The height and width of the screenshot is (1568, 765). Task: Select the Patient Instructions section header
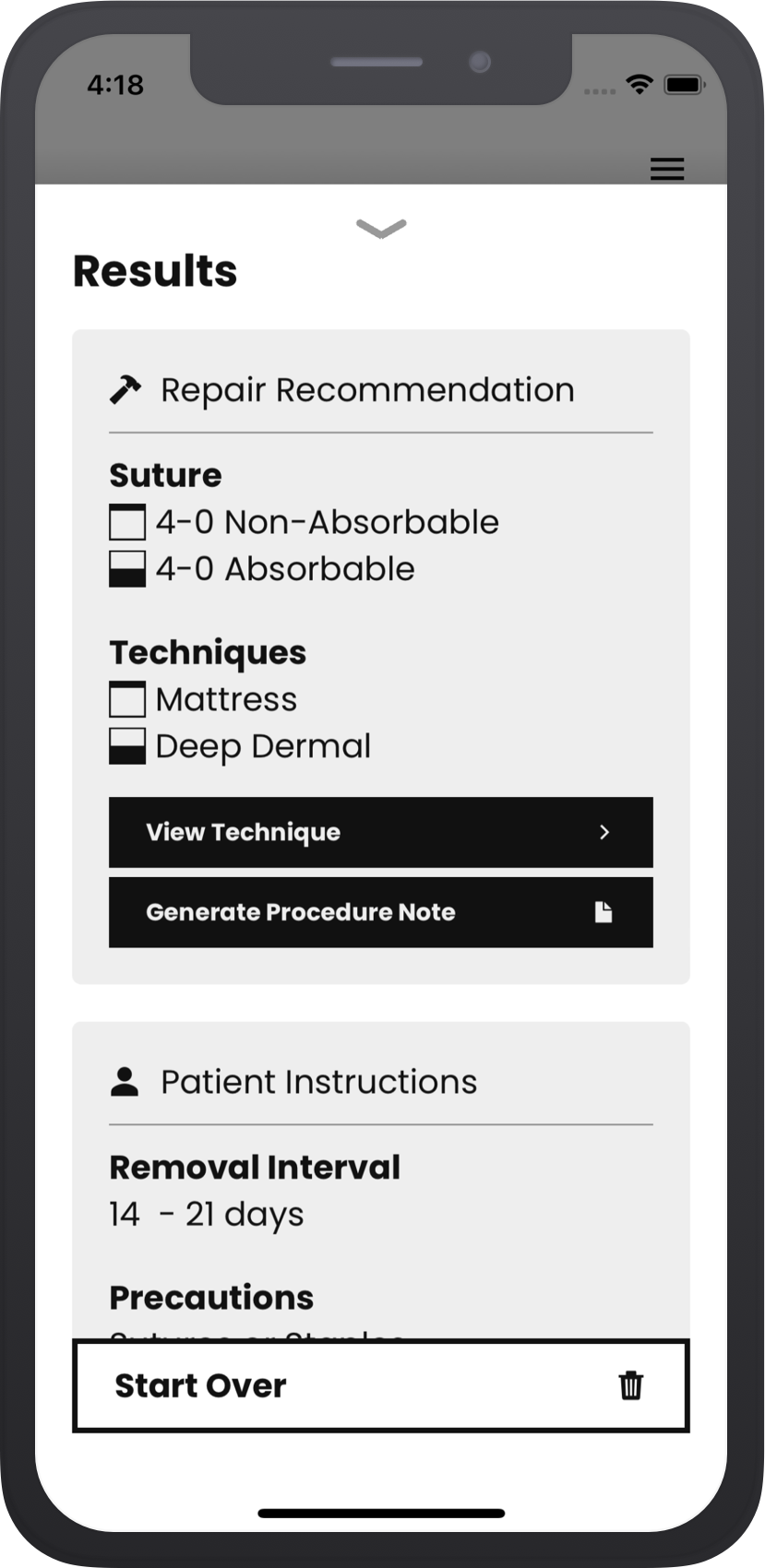(318, 1081)
